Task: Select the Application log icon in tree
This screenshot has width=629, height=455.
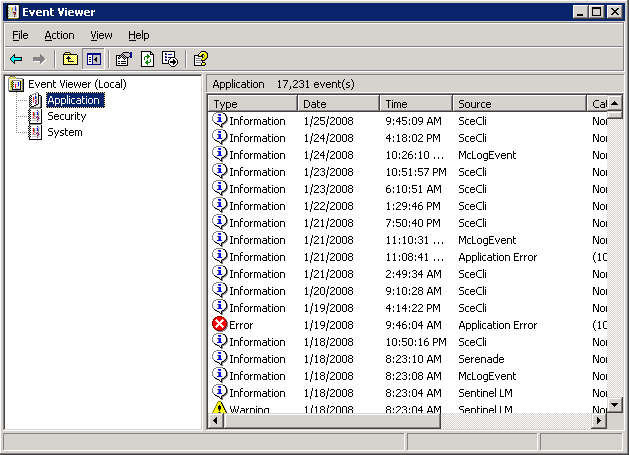Action: (35, 100)
